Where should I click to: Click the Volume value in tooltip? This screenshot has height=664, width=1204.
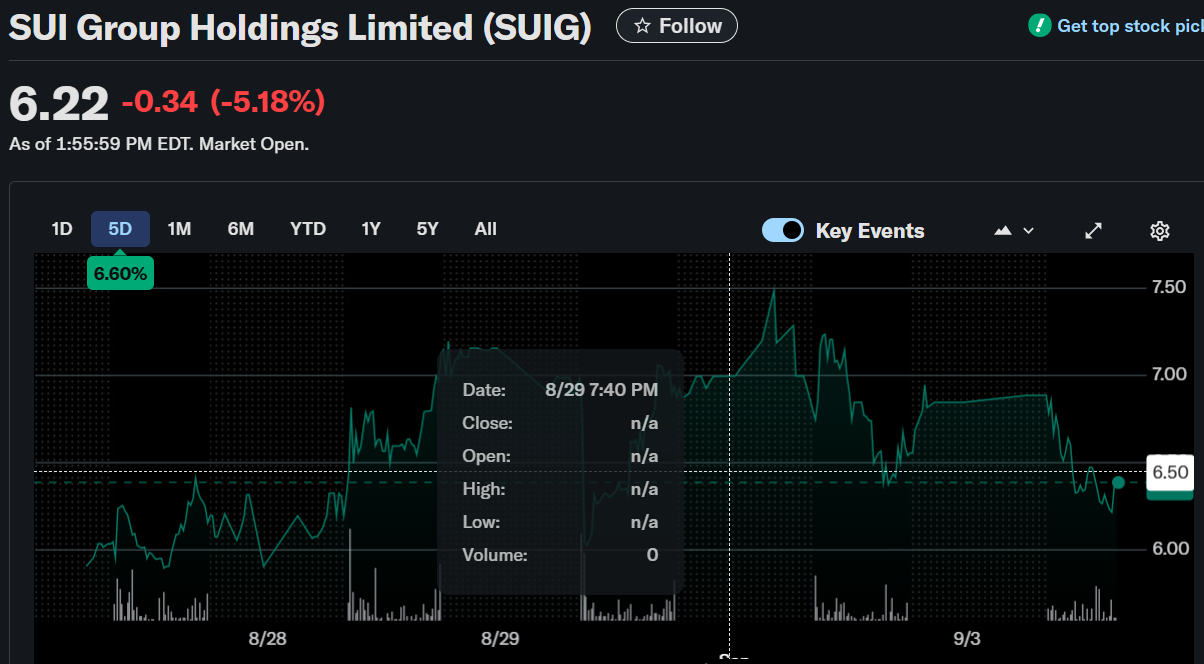(652, 555)
